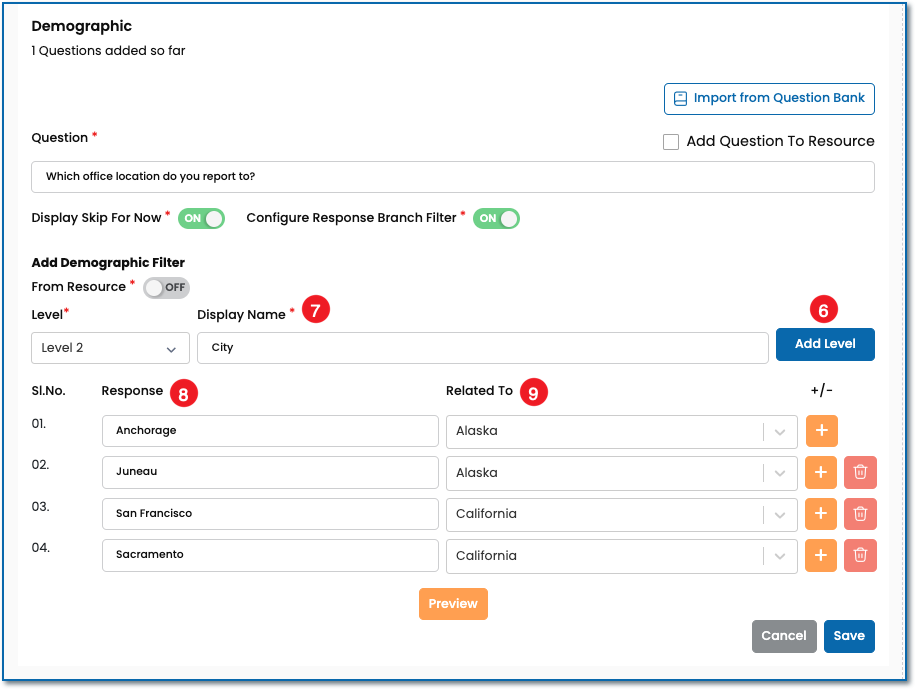Disable Configure Response Branch Filter switch
The height and width of the screenshot is (689, 915).
point(496,218)
